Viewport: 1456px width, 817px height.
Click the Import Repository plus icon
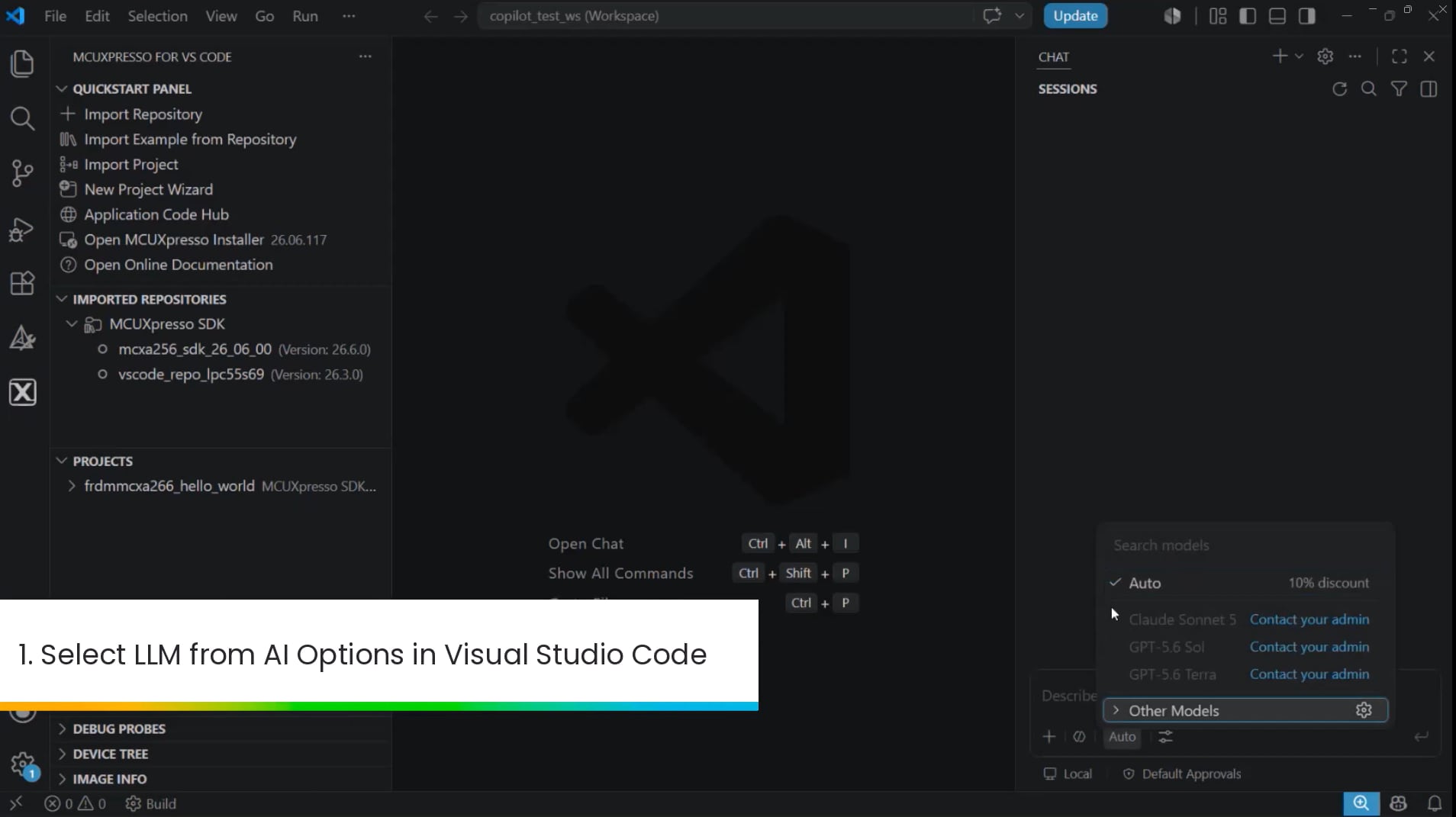pos(68,114)
